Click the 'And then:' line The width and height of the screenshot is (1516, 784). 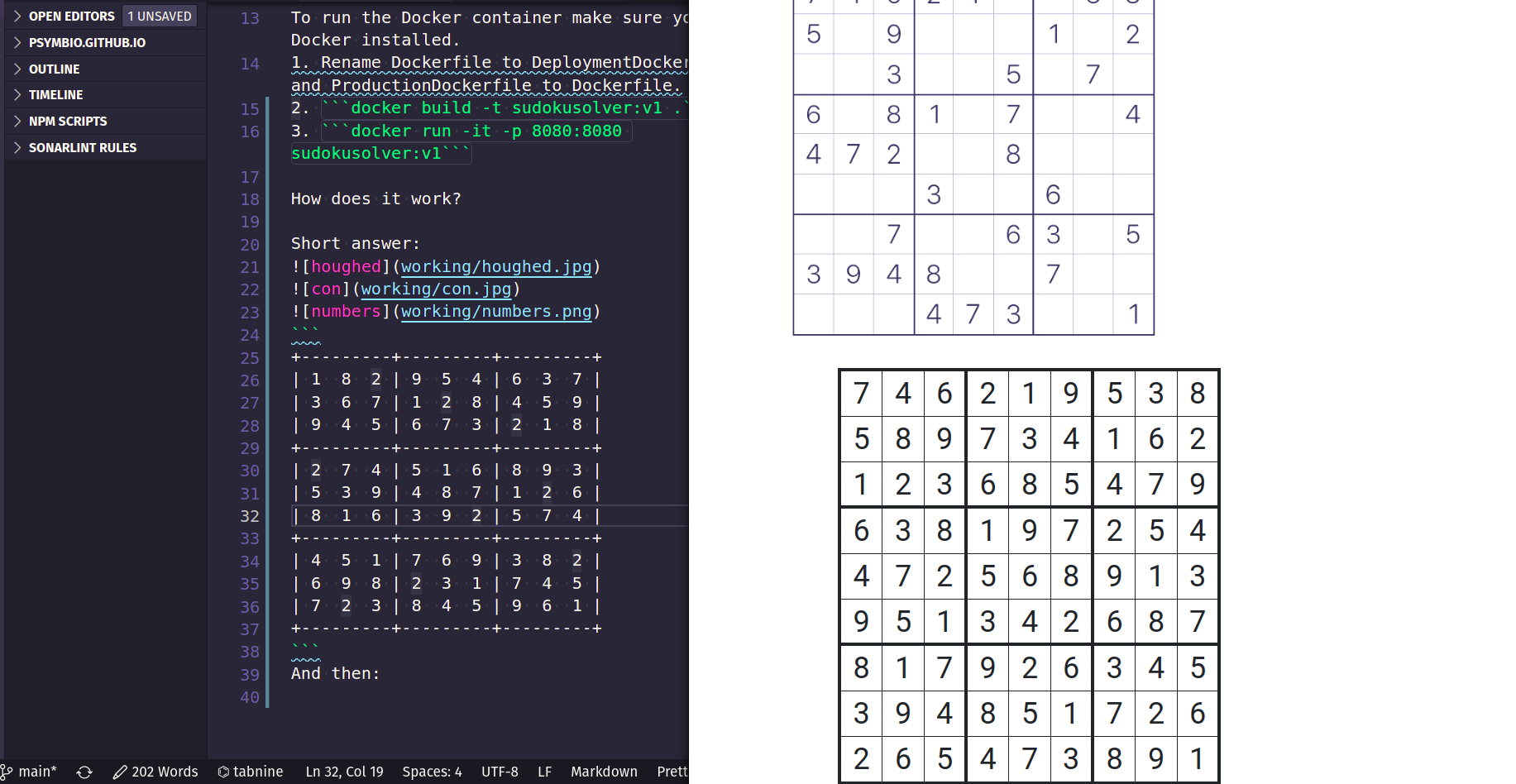click(x=336, y=673)
